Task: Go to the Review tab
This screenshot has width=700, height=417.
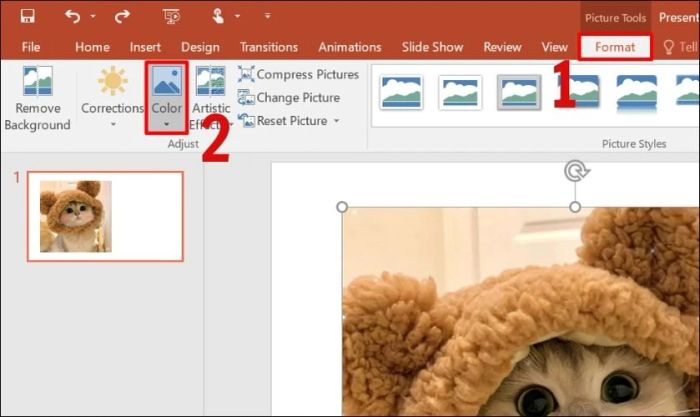Action: click(x=502, y=47)
